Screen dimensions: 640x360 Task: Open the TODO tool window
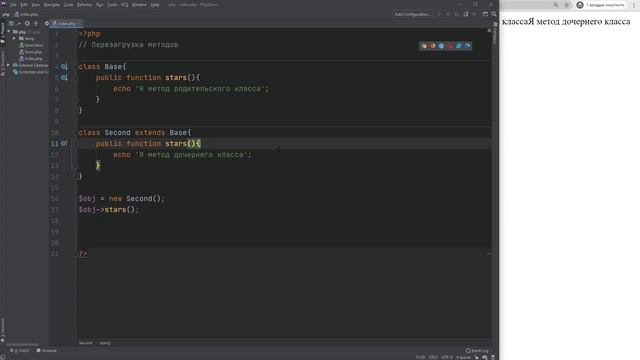[x=20, y=351]
